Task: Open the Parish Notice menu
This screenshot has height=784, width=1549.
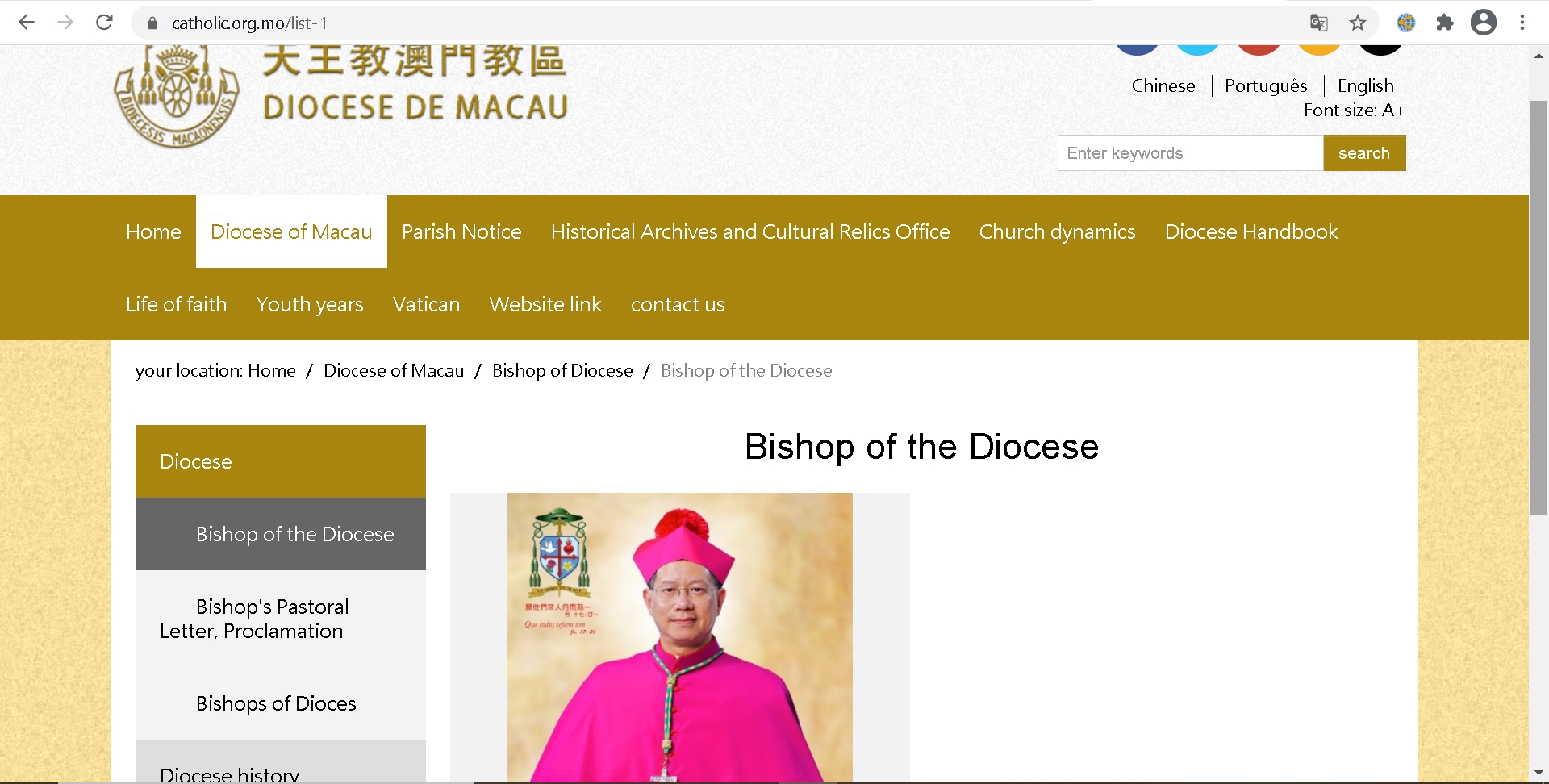Action: [x=461, y=231]
